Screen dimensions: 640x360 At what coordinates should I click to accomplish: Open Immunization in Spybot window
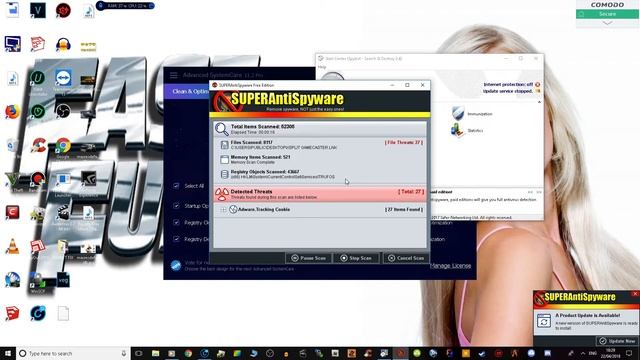pos(472,114)
